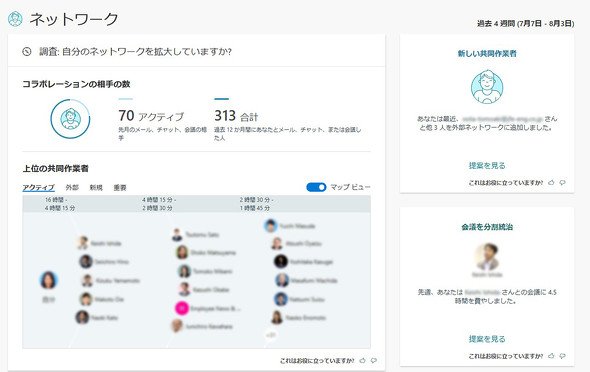Thumbs down the main network card feedback
Viewport: 590px width, 372px height.
[374, 360]
